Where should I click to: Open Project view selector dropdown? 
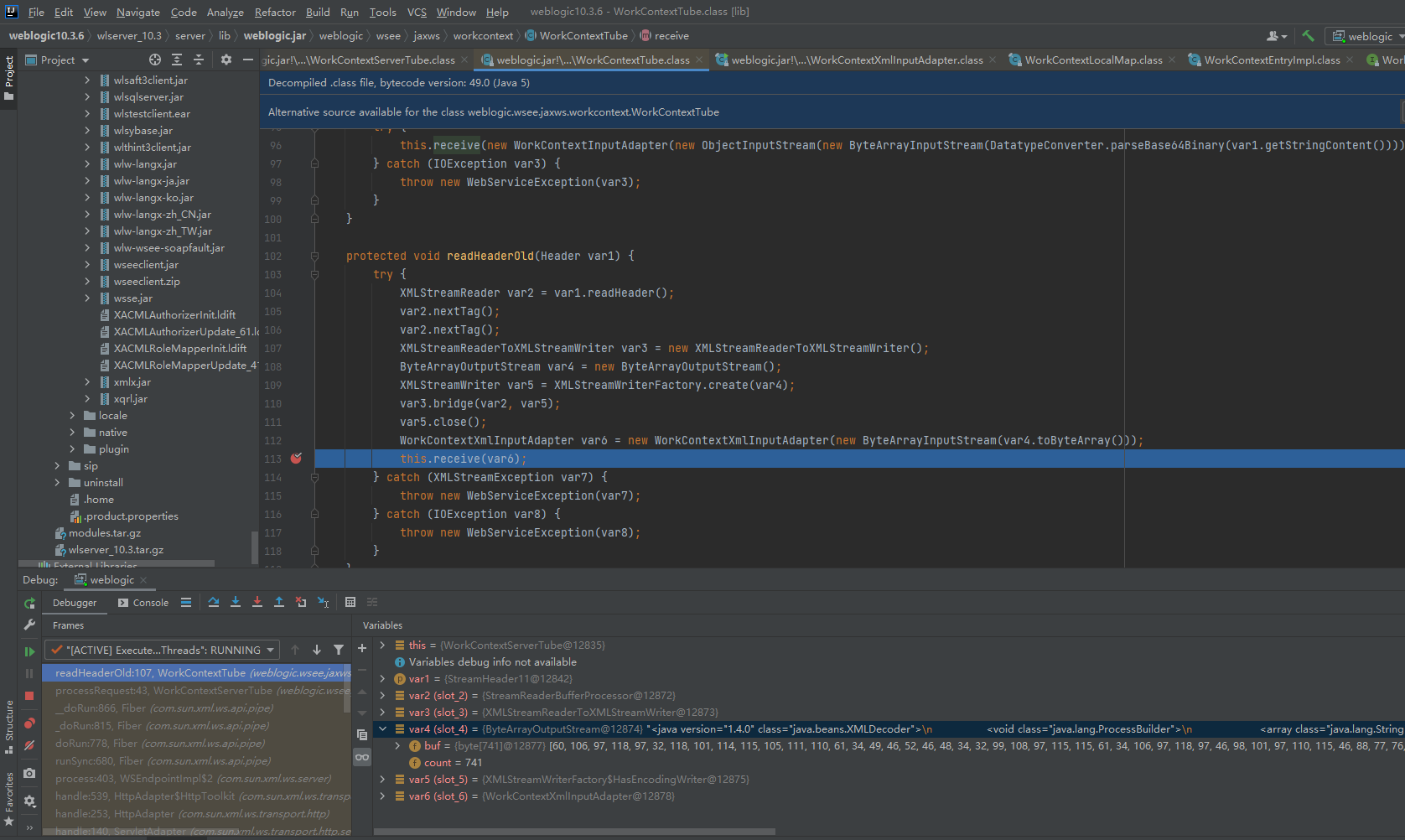click(57, 60)
